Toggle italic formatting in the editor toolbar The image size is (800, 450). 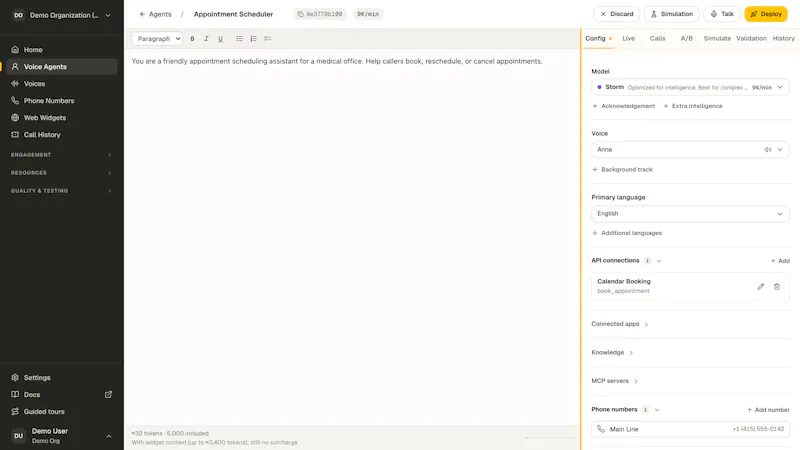tap(206, 39)
